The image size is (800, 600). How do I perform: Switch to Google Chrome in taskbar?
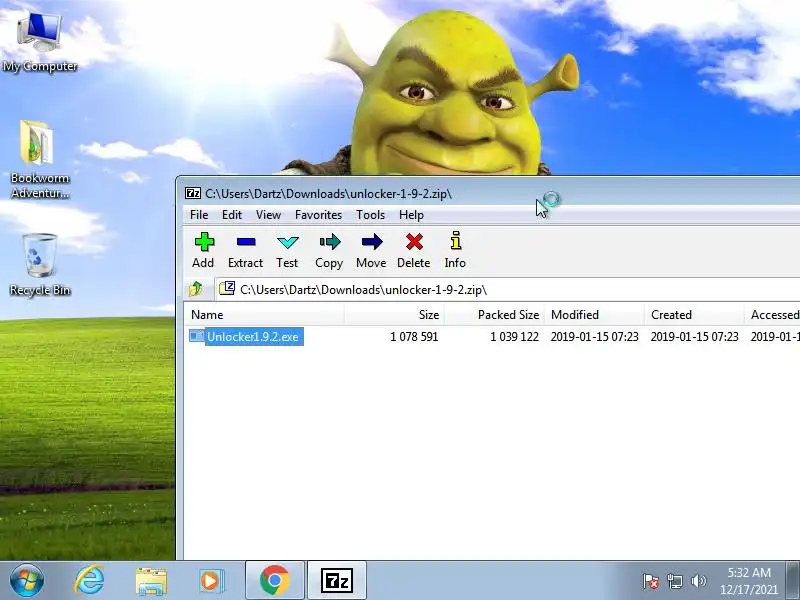point(274,580)
